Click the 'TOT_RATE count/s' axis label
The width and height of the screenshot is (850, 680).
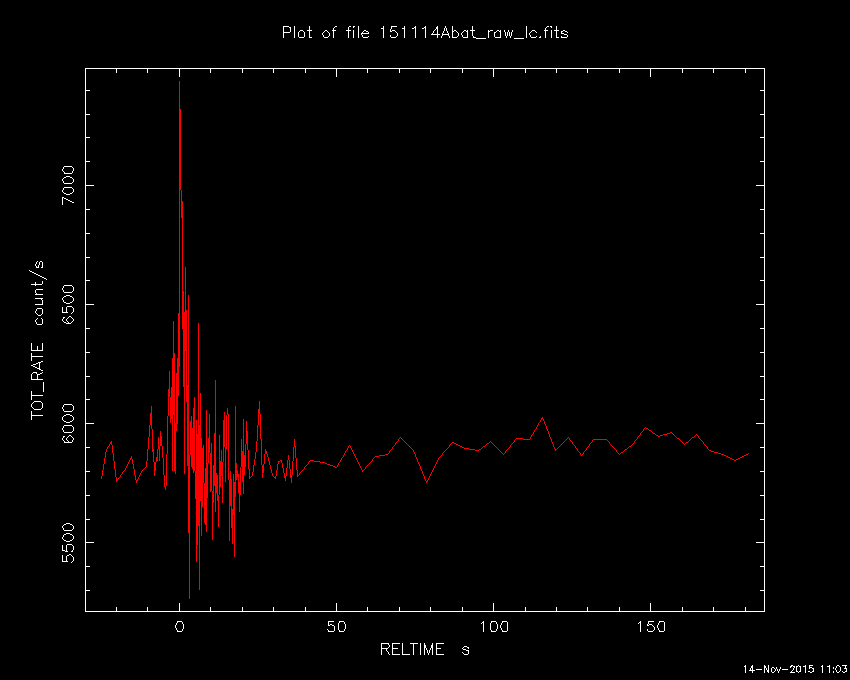(x=38, y=340)
